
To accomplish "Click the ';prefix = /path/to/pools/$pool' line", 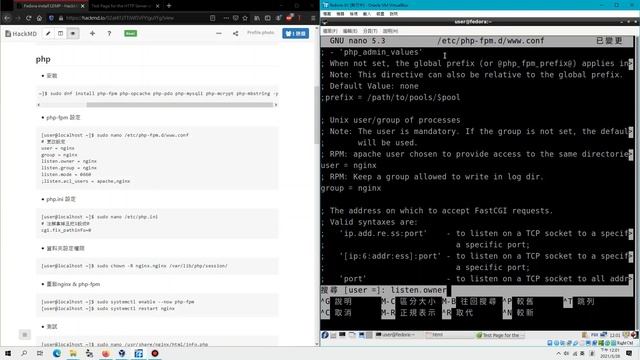I will [x=391, y=98].
